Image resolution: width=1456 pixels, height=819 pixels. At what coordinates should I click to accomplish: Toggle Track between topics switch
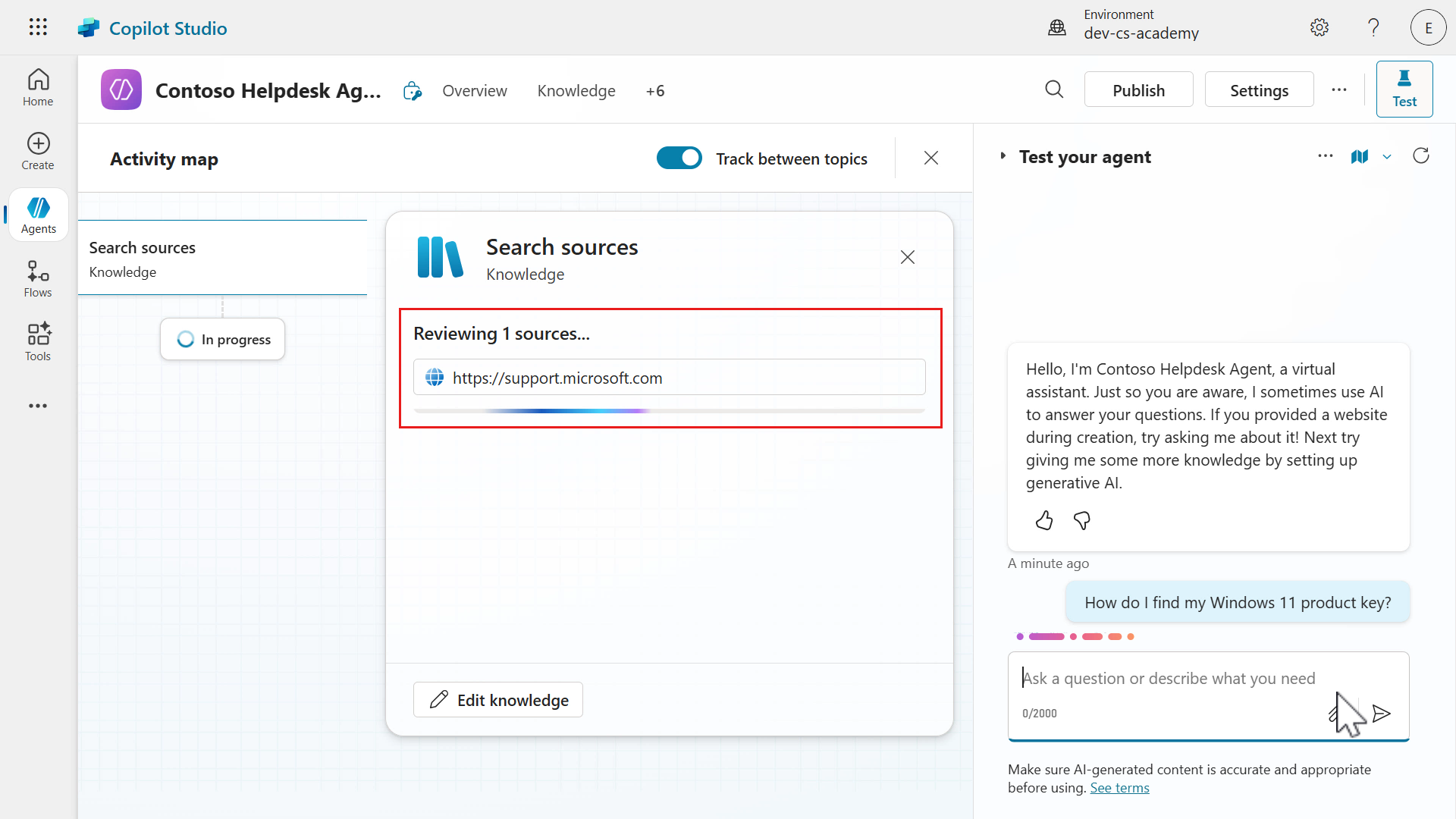click(x=679, y=158)
